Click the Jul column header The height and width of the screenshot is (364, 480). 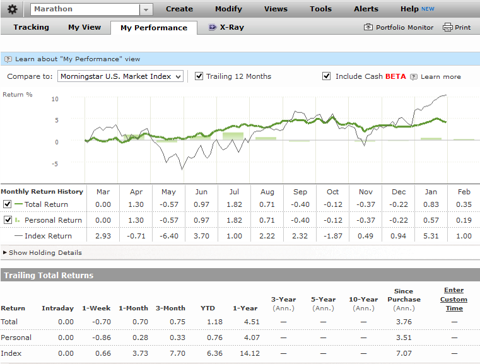click(x=234, y=192)
